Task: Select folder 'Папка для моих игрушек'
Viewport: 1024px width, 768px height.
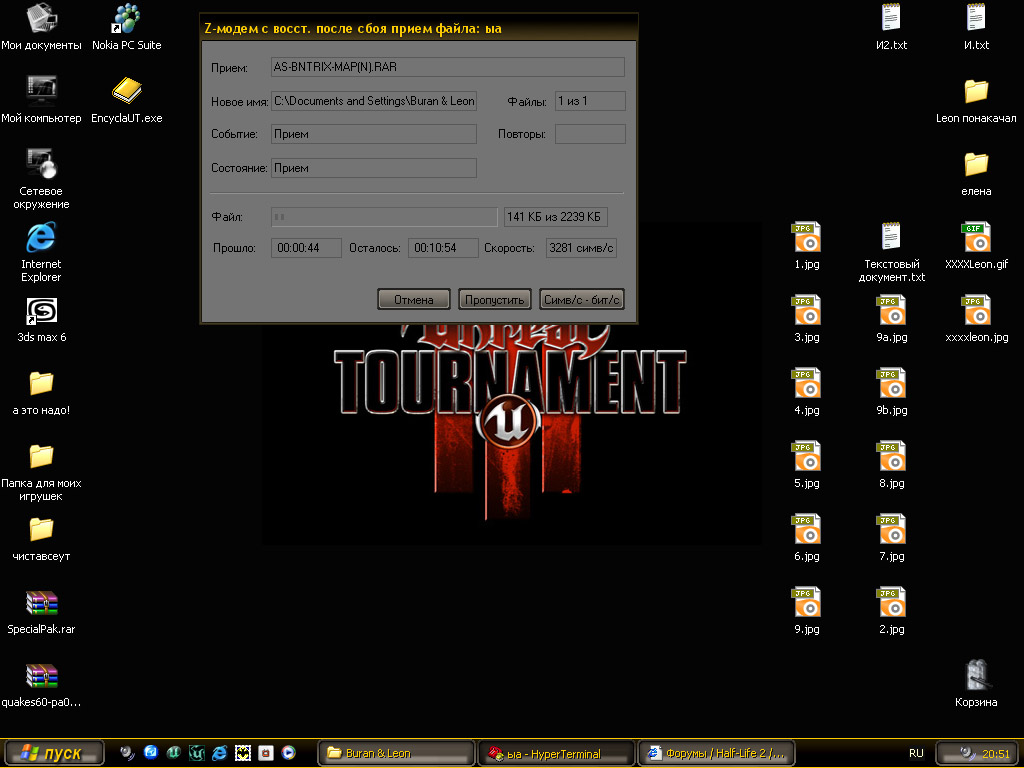Action: pos(41,472)
